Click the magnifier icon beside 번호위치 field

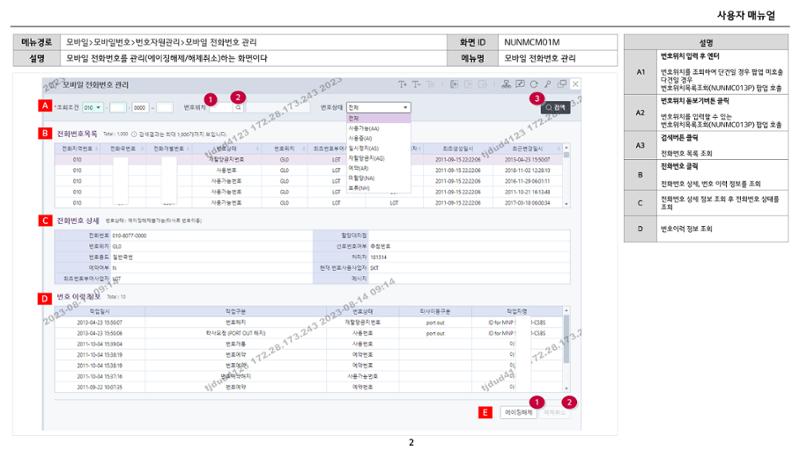coord(238,108)
